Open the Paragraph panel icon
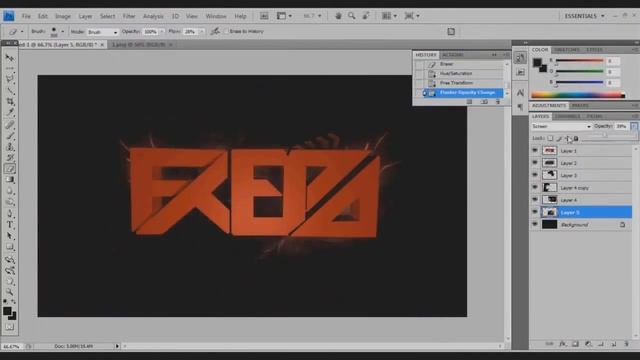The width and height of the screenshot is (640, 360). coord(520,107)
